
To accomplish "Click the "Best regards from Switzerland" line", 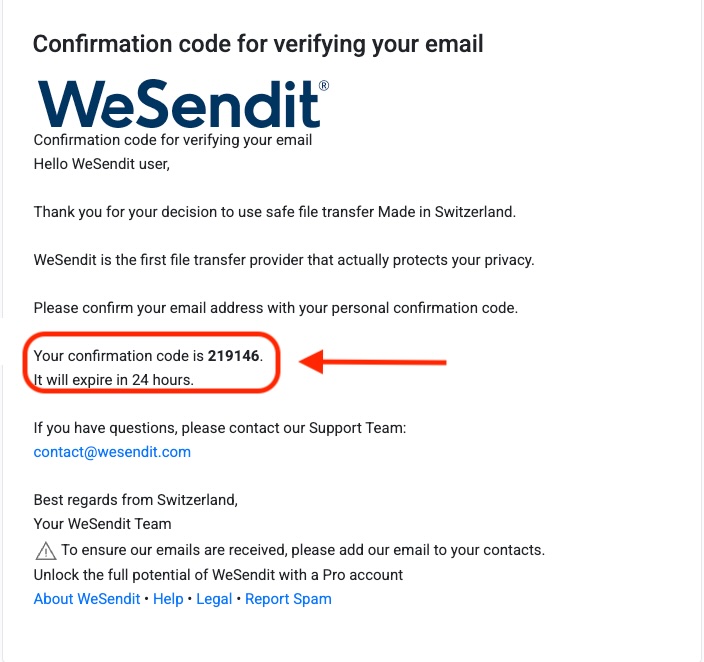I will click(136, 500).
